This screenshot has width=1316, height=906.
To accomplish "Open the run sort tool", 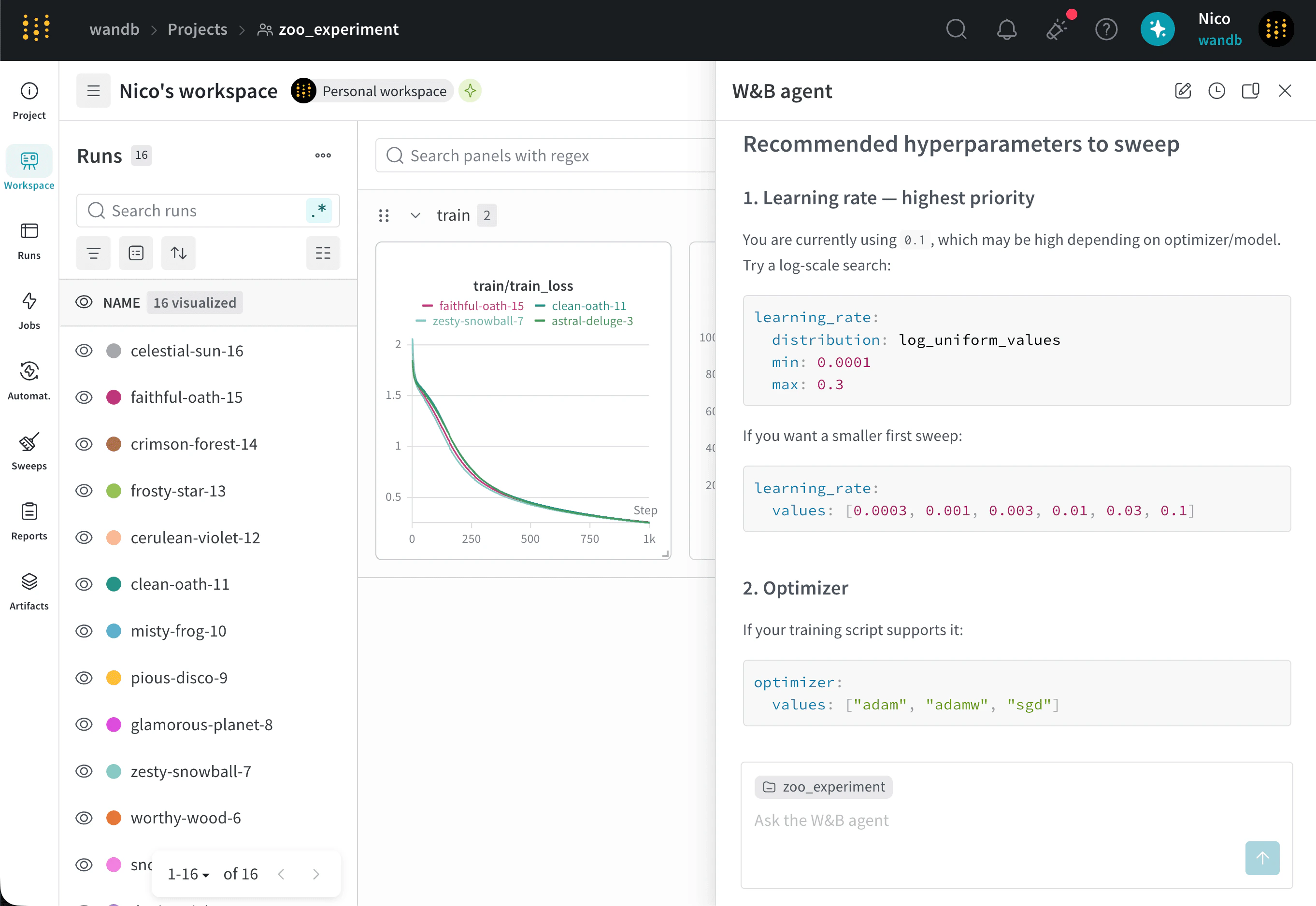I will [x=179, y=253].
